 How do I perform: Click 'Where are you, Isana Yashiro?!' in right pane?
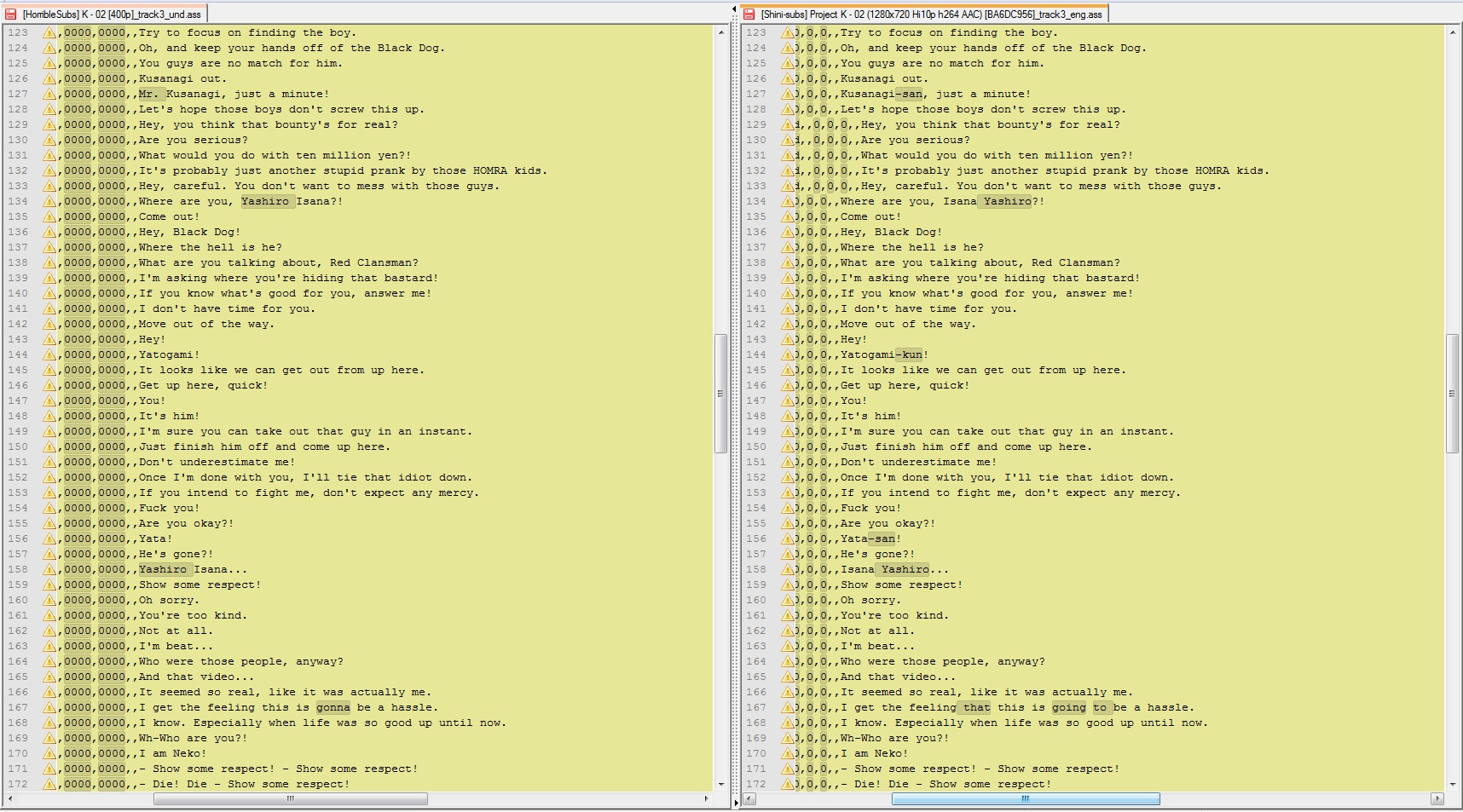[942, 202]
